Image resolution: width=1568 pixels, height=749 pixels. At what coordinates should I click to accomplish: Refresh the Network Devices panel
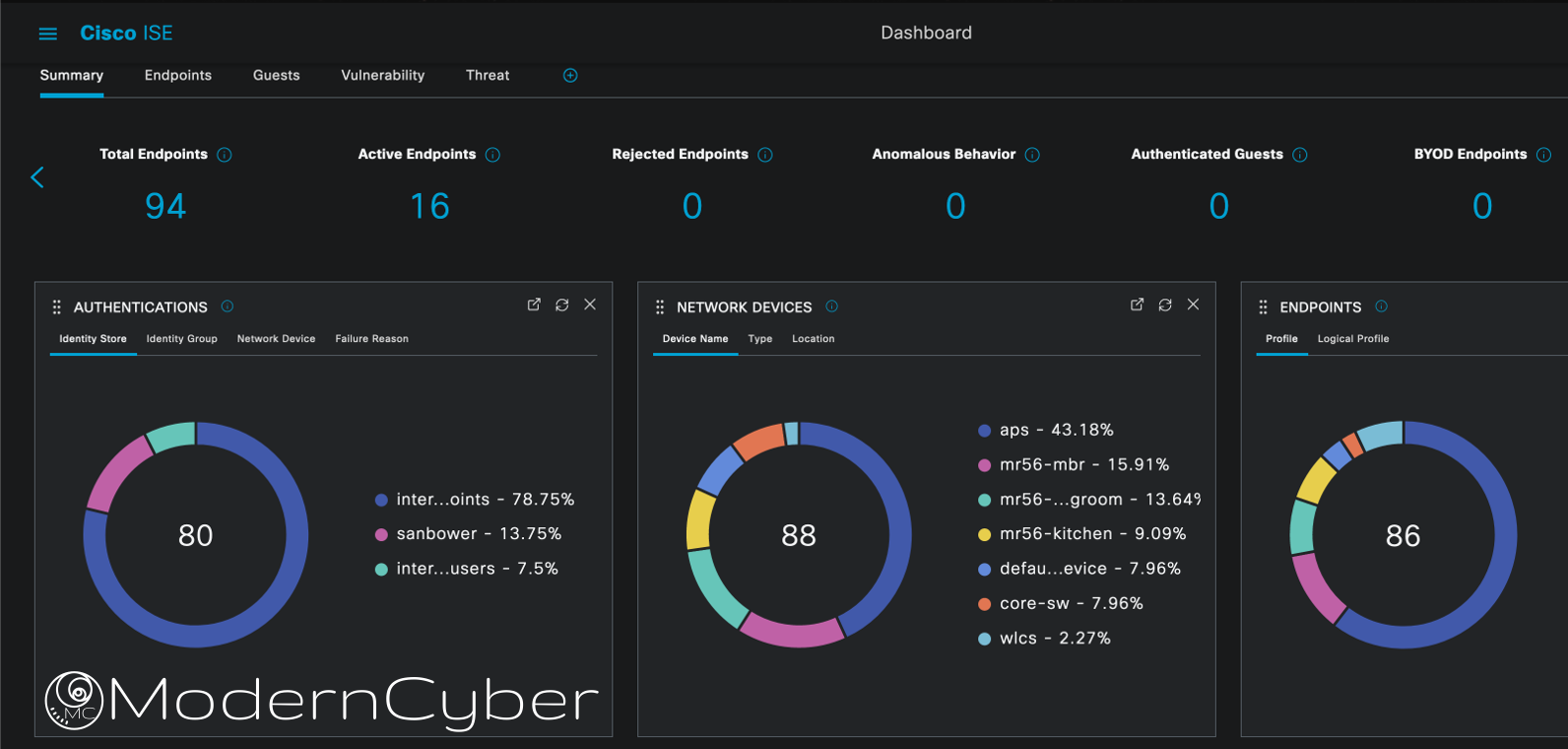(x=1165, y=305)
